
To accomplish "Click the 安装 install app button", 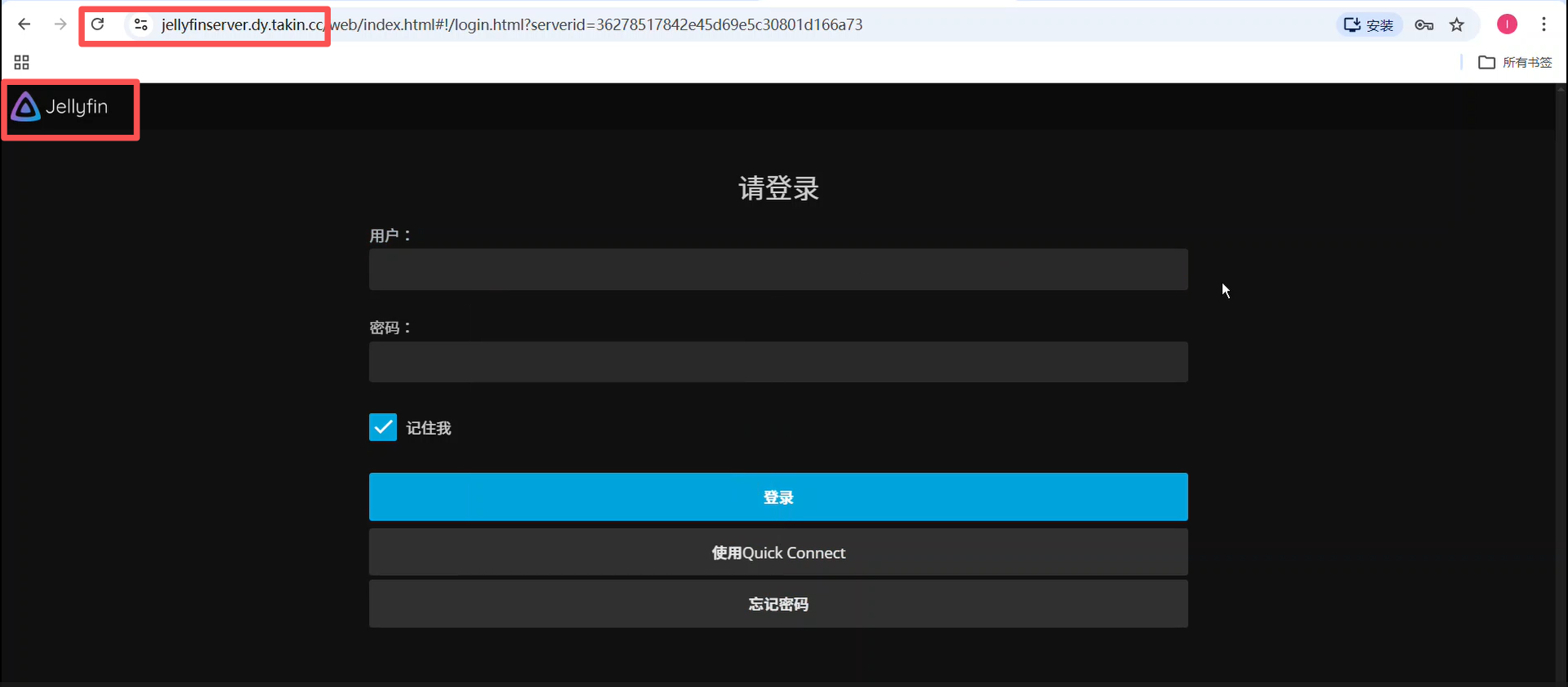I will (x=1369, y=25).
